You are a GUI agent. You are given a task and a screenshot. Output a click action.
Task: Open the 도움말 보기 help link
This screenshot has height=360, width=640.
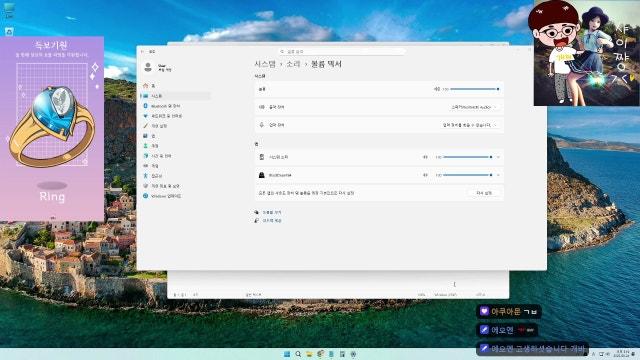point(271,213)
